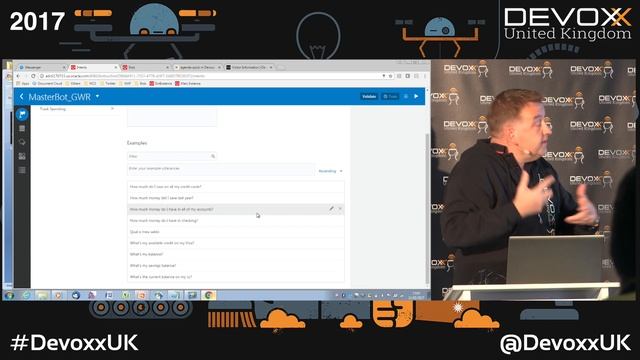Image resolution: width=640 pixels, height=360 pixels.
Task: Delete the highlighted utterance with X icon
Action: [x=340, y=209]
